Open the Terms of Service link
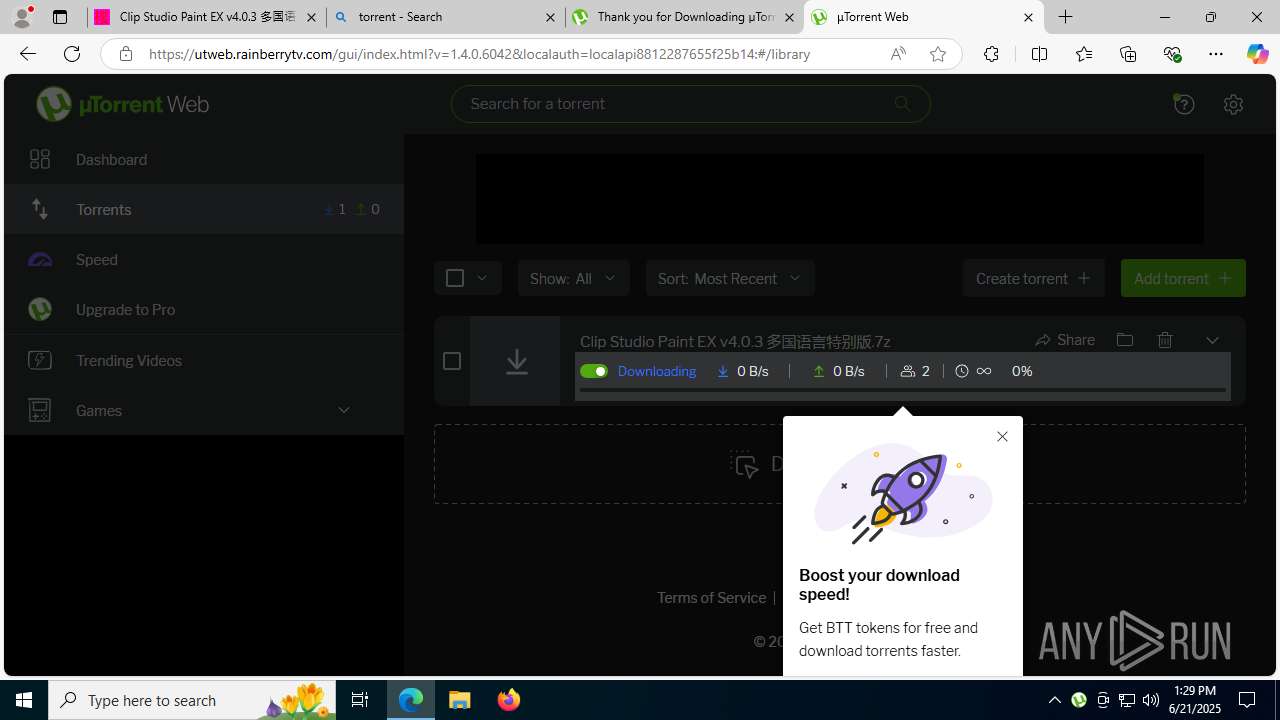The image size is (1280, 720). (x=711, y=597)
